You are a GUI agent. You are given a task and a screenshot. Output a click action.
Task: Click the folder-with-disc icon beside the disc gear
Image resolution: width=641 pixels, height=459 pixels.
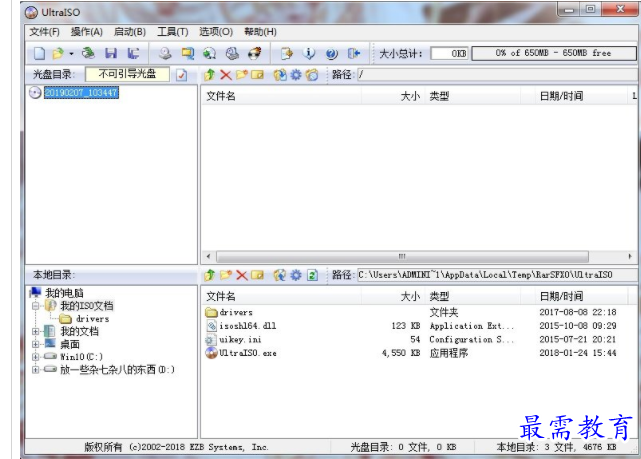point(312,75)
